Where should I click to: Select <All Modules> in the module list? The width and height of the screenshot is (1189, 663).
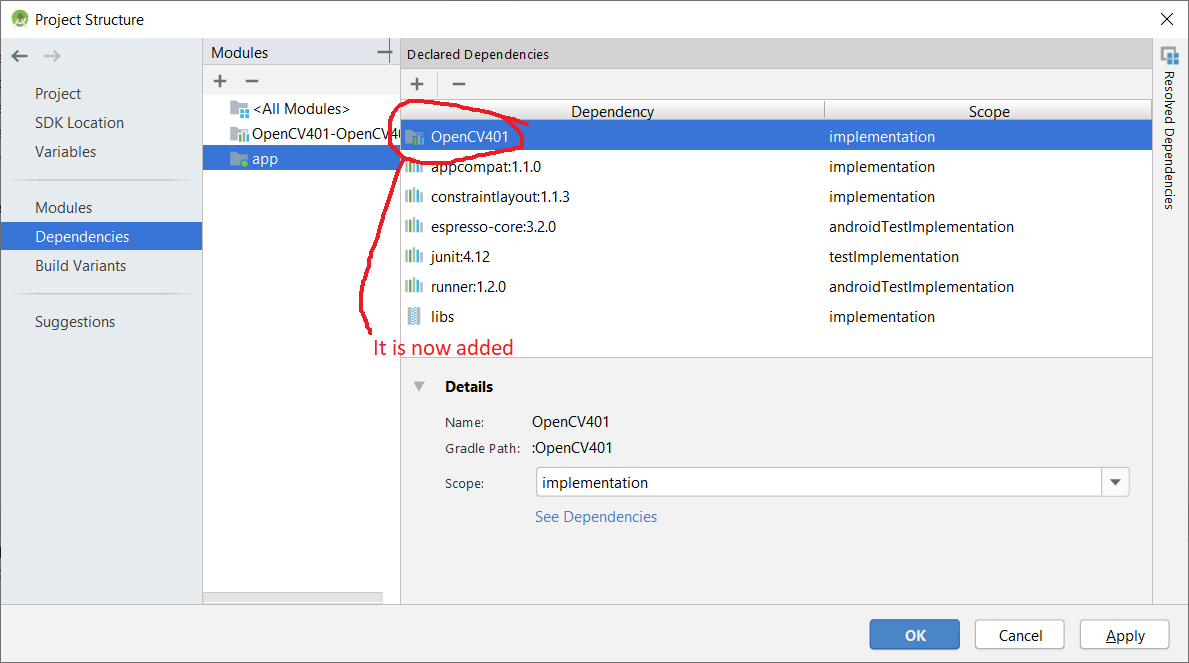[300, 108]
